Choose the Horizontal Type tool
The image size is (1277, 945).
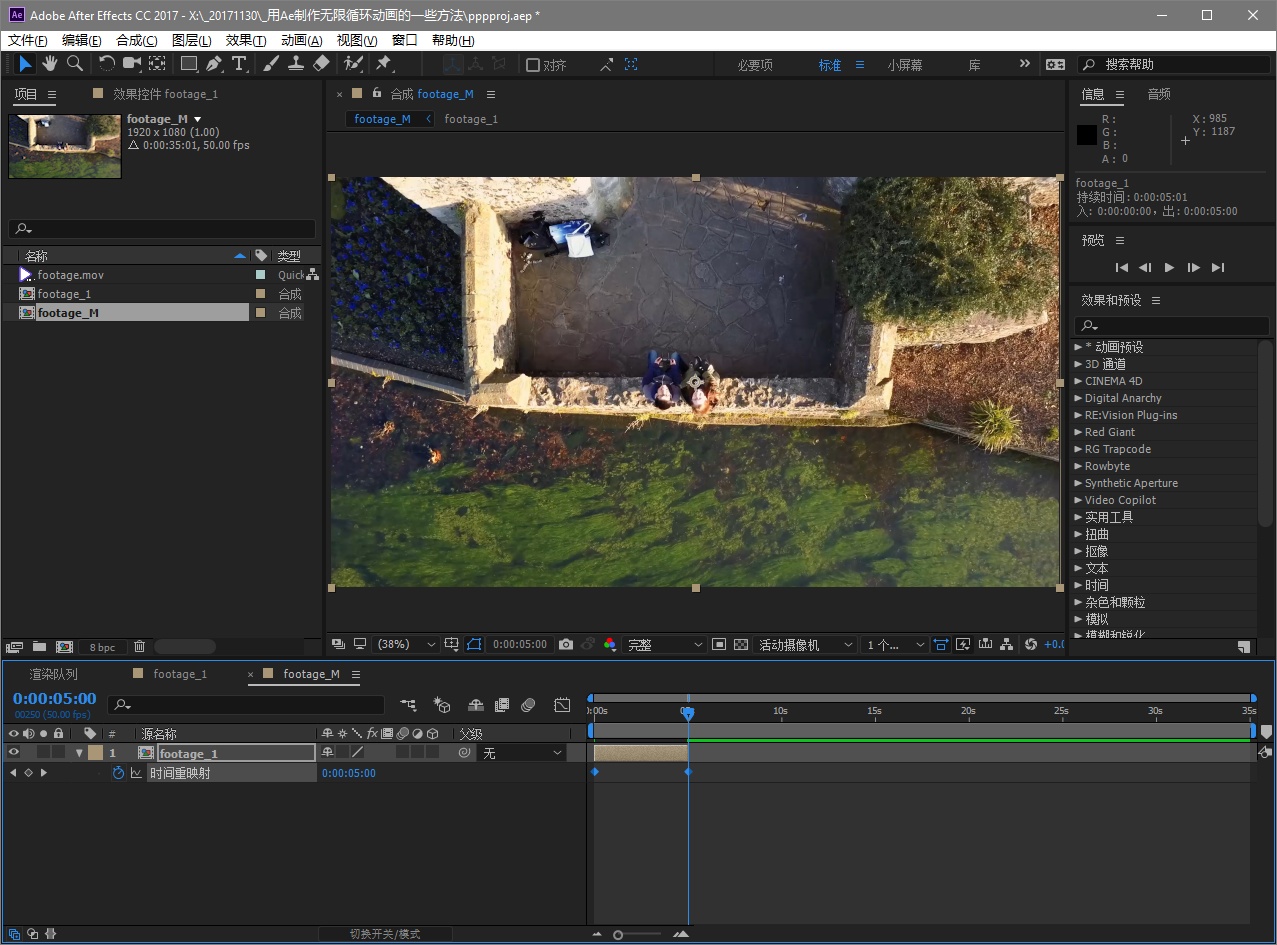tap(239, 64)
